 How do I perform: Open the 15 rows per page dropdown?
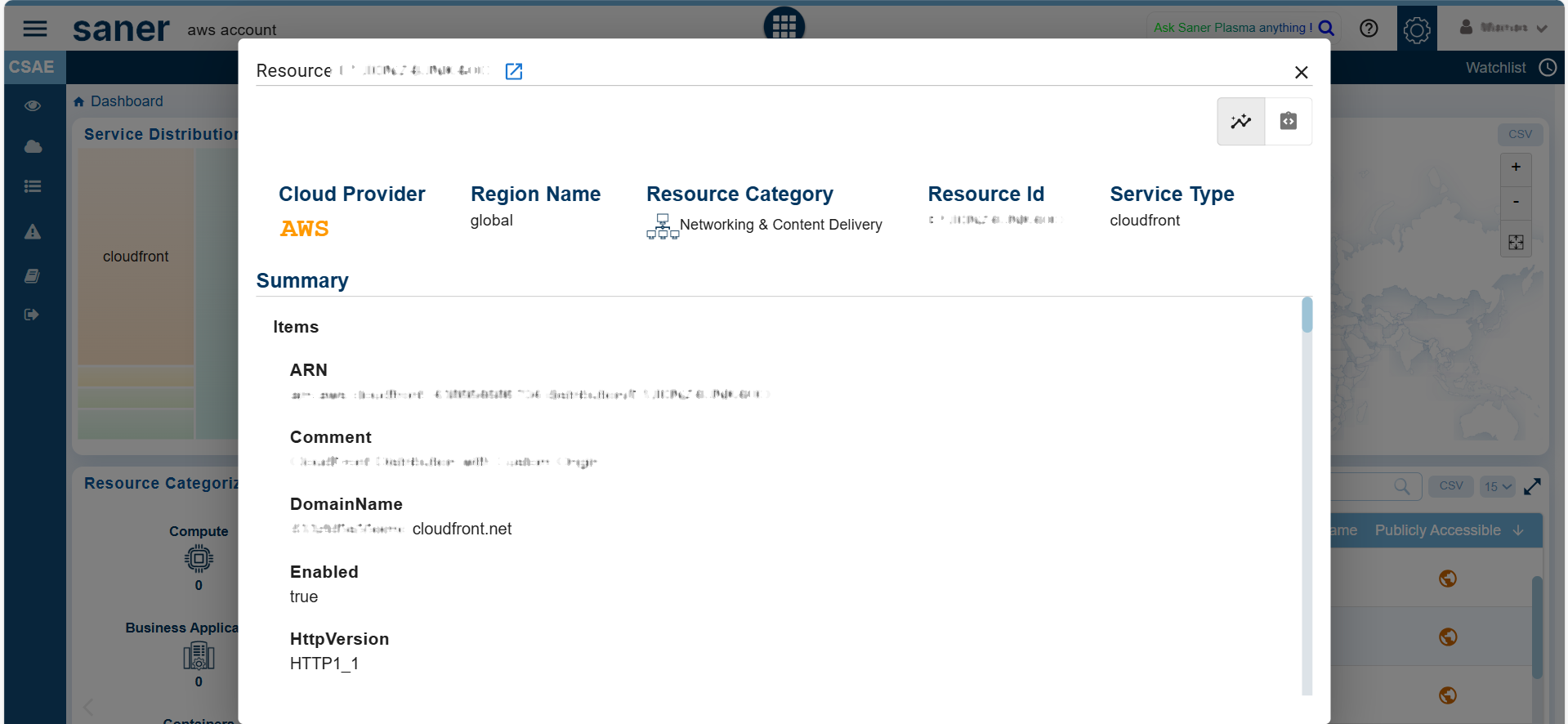[1498, 487]
